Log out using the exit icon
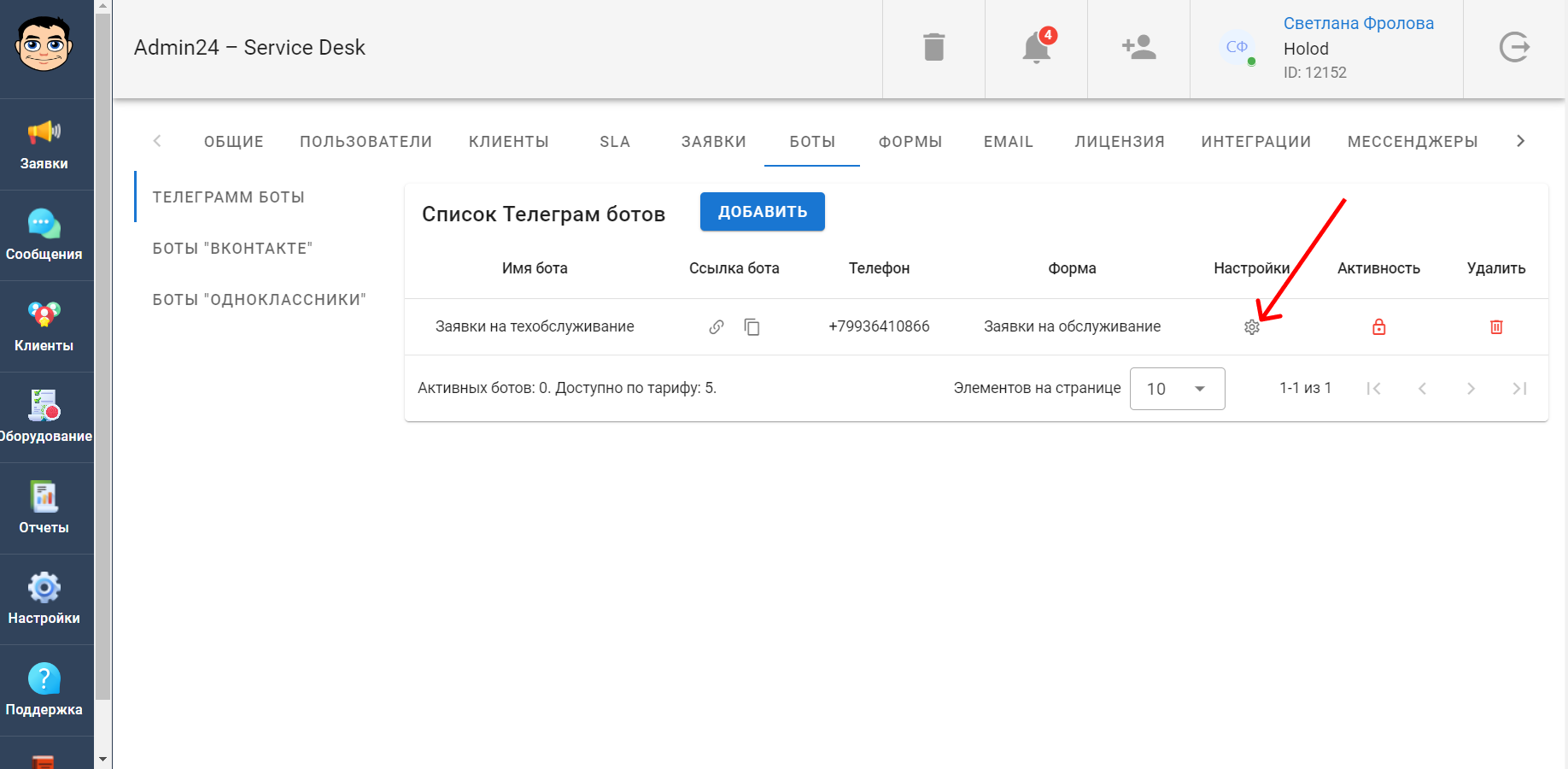Image resolution: width=1568 pixels, height=769 pixels. [1515, 47]
